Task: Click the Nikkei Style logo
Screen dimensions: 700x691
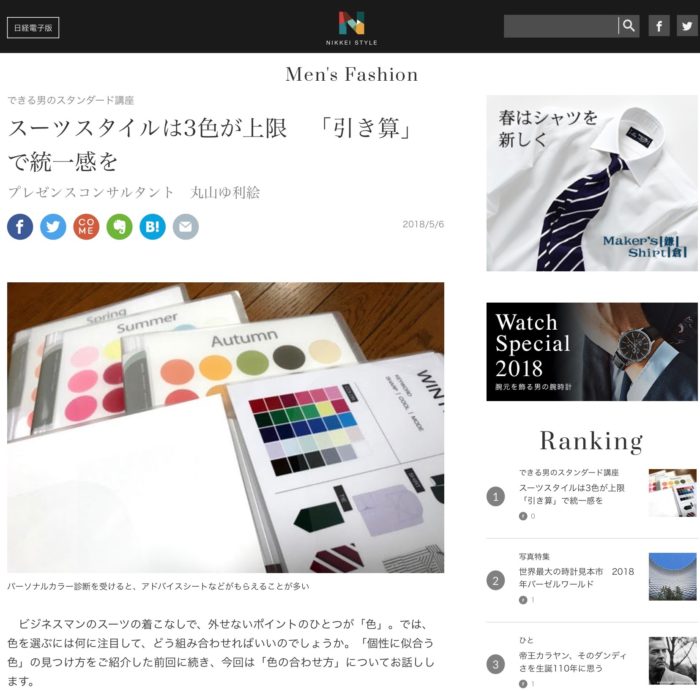Action: pos(351,28)
